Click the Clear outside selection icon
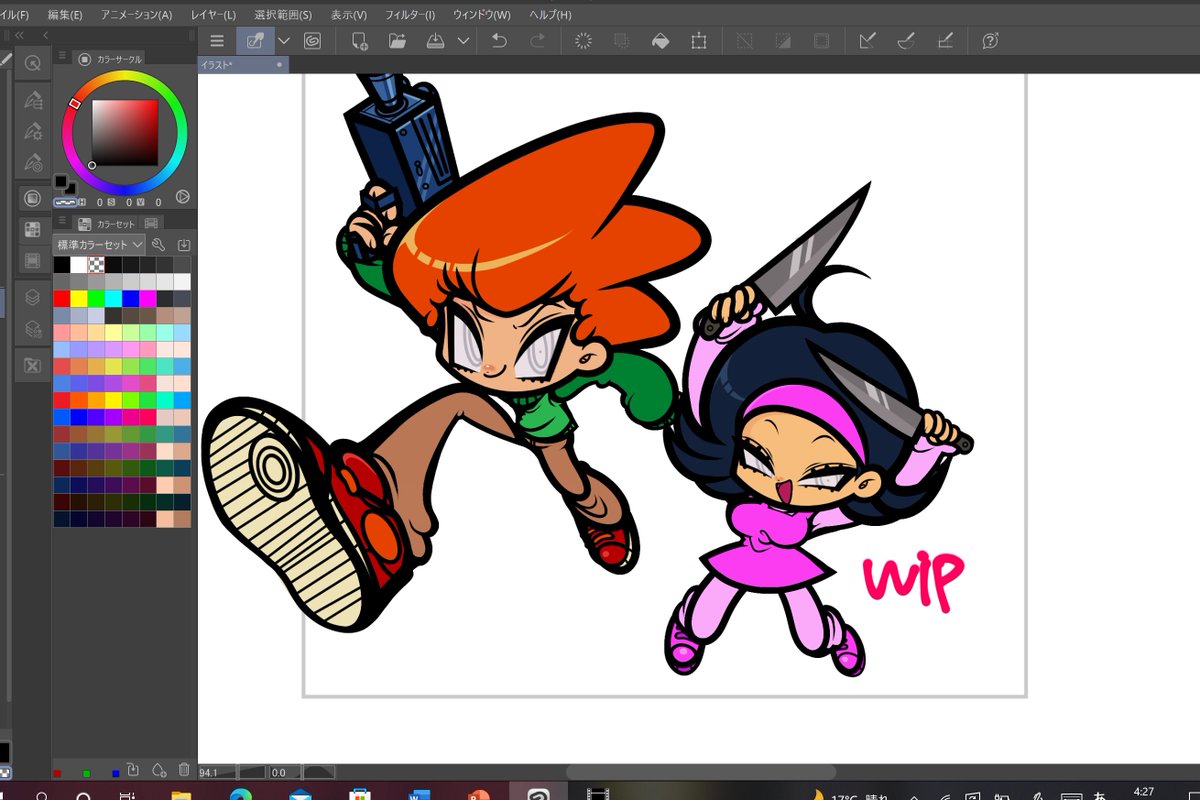The height and width of the screenshot is (800, 1200). 621,41
